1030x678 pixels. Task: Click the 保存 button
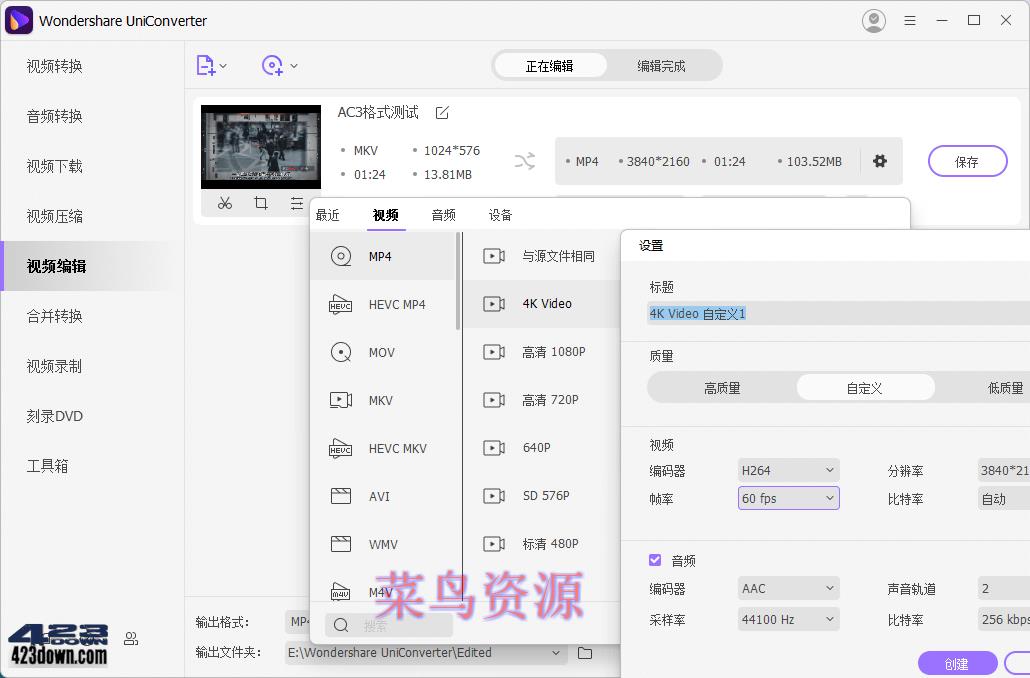(966, 161)
